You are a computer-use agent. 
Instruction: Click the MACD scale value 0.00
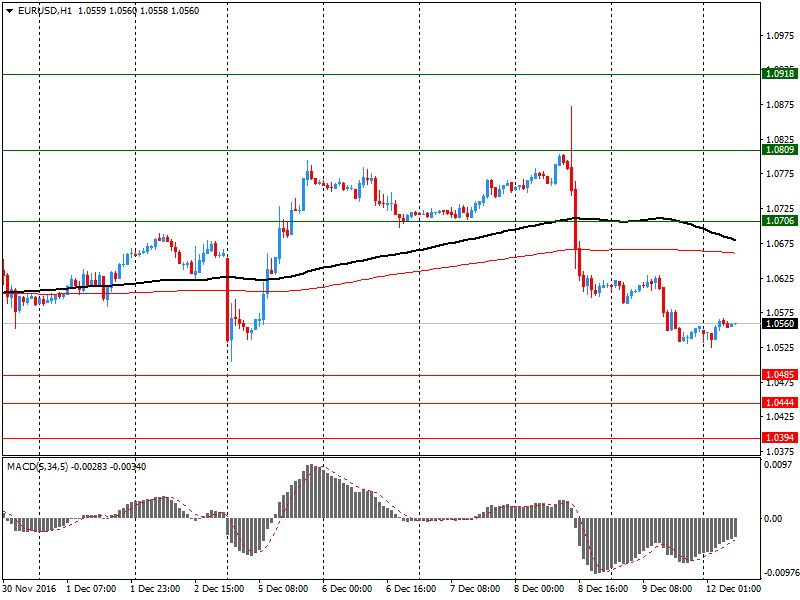click(772, 518)
